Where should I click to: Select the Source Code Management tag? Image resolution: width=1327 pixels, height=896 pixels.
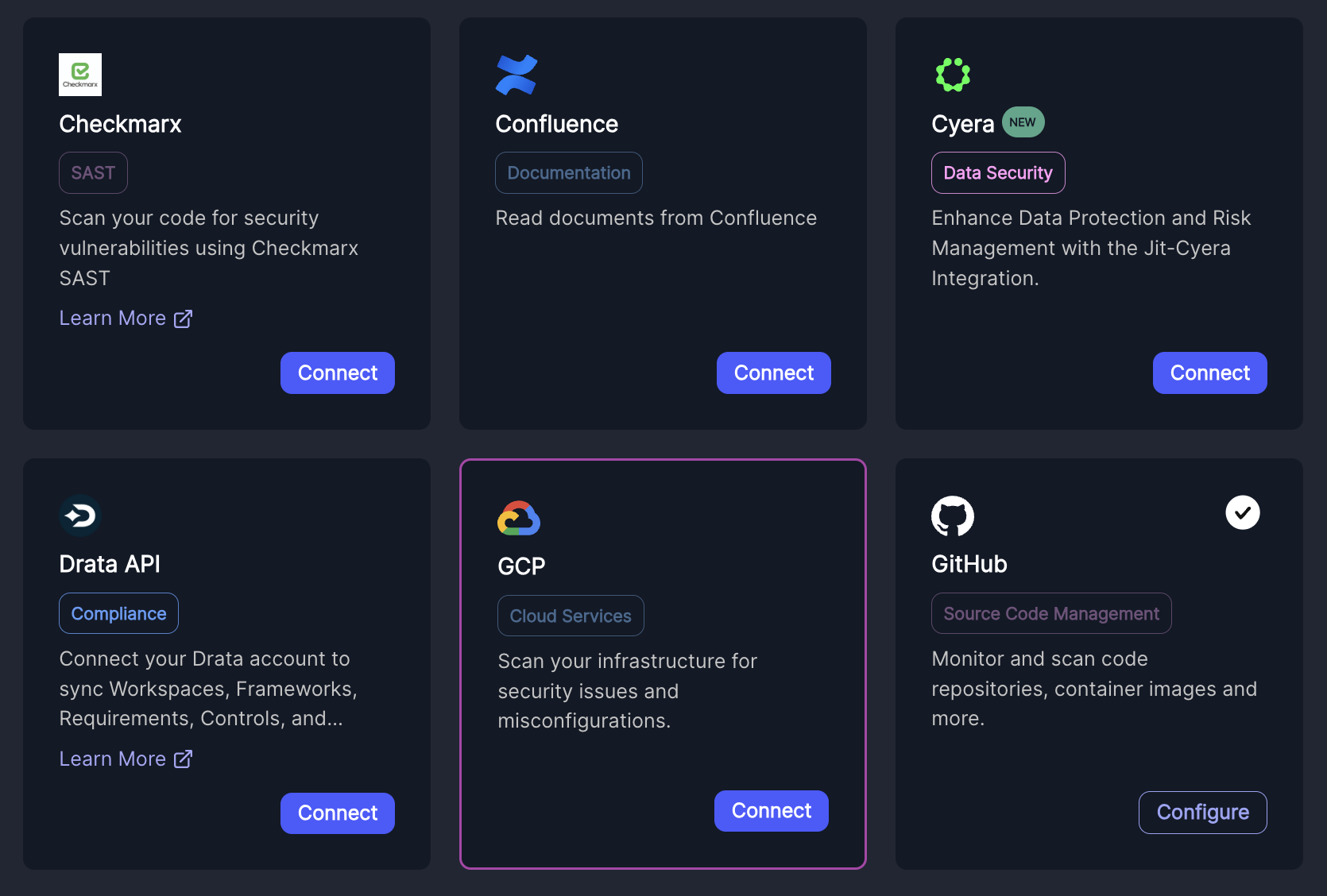coord(1051,613)
